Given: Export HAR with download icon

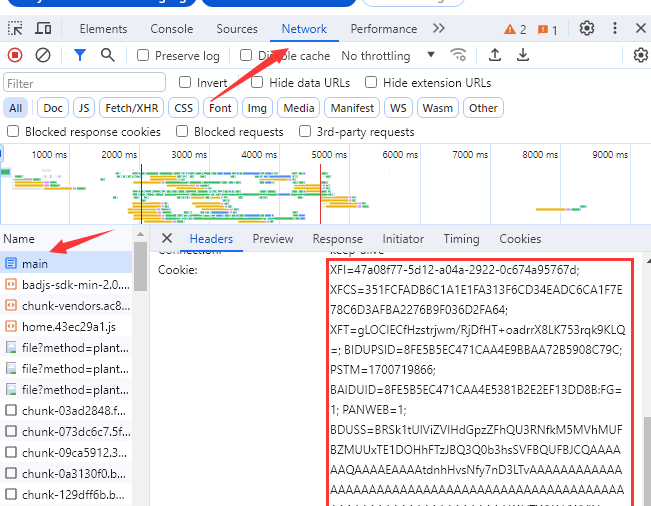Looking at the screenshot, I should tap(522, 56).
